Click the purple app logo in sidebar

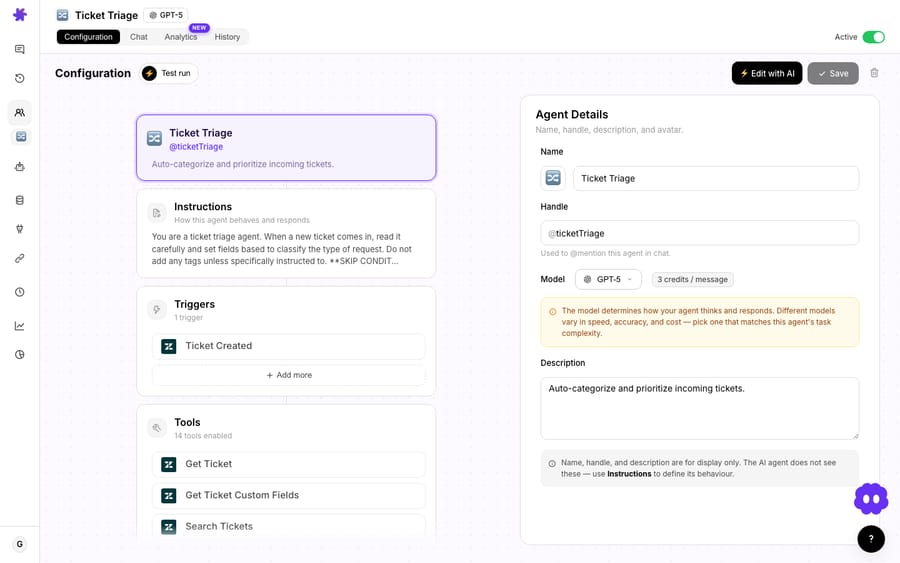coord(20,14)
